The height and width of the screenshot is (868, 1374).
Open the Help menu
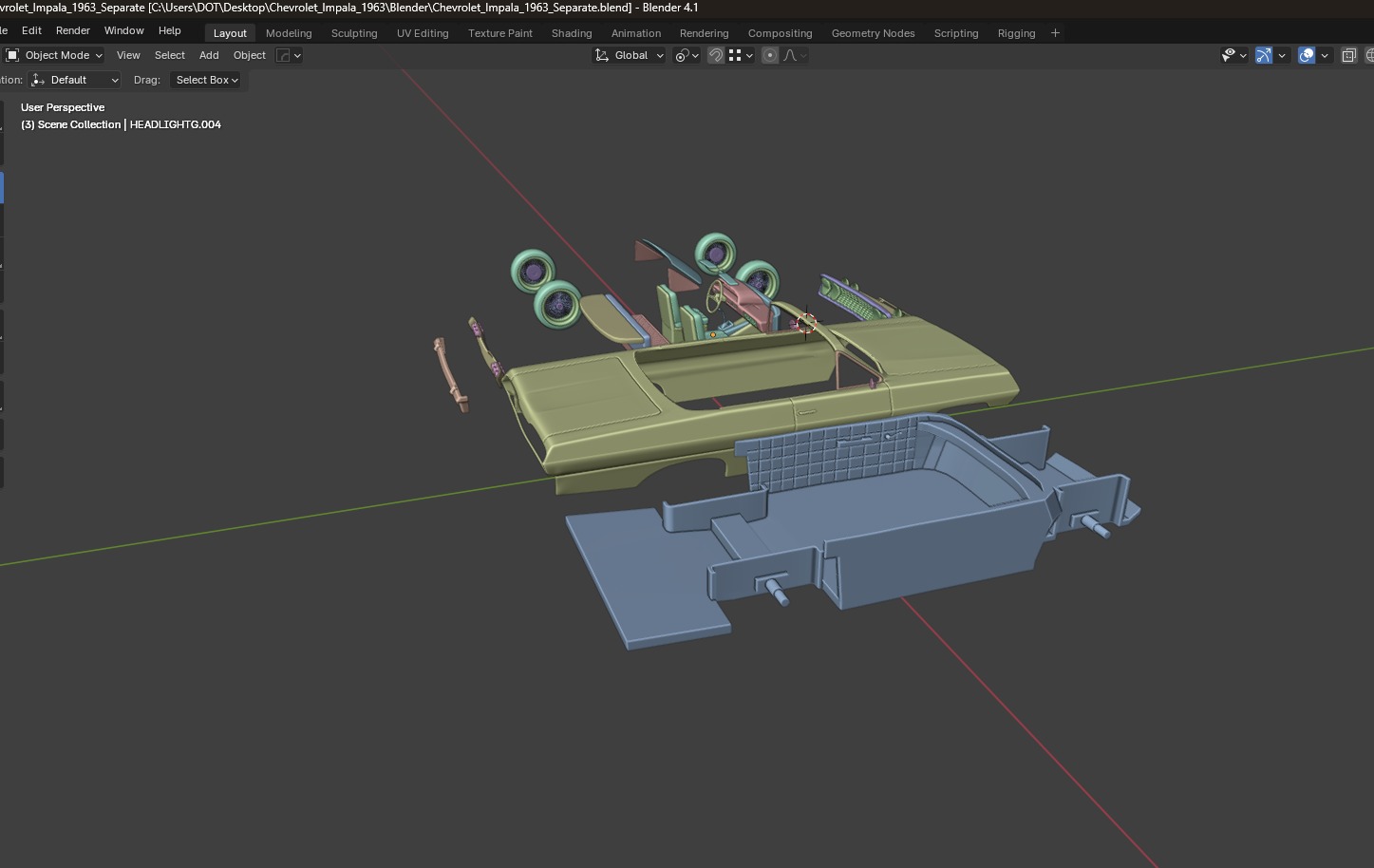coord(169,30)
